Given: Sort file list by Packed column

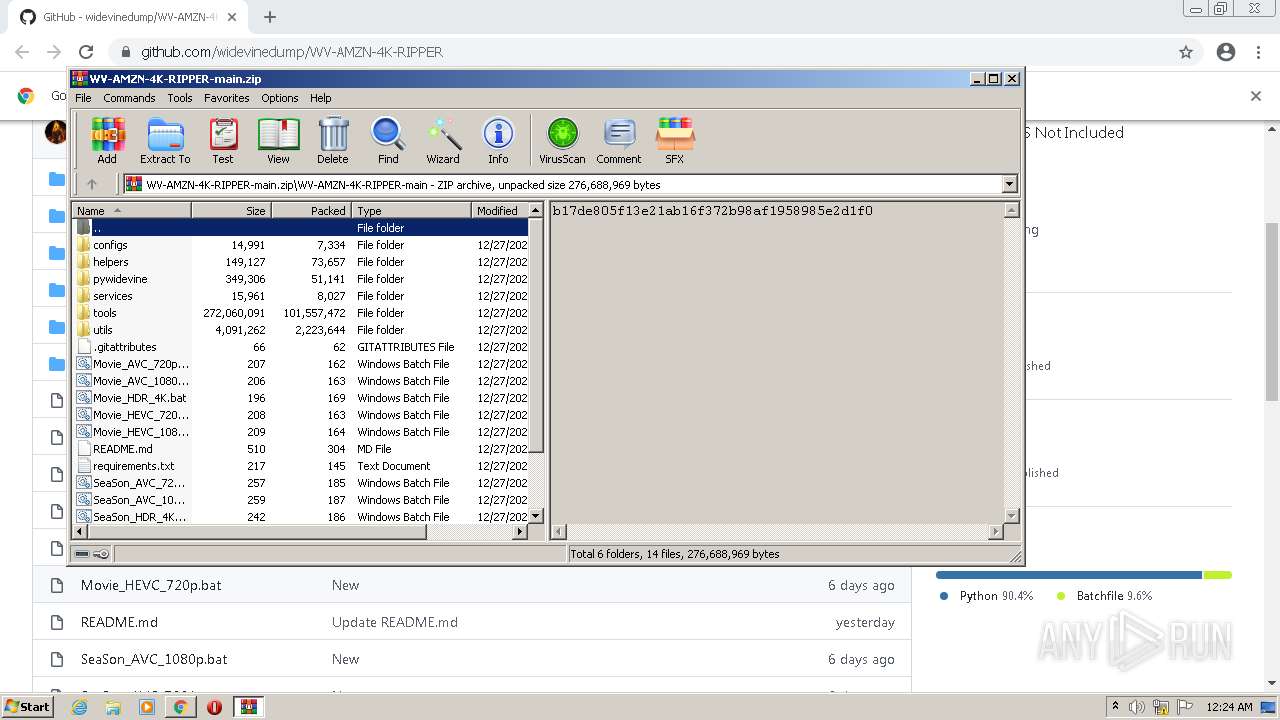Looking at the screenshot, I should [x=311, y=210].
